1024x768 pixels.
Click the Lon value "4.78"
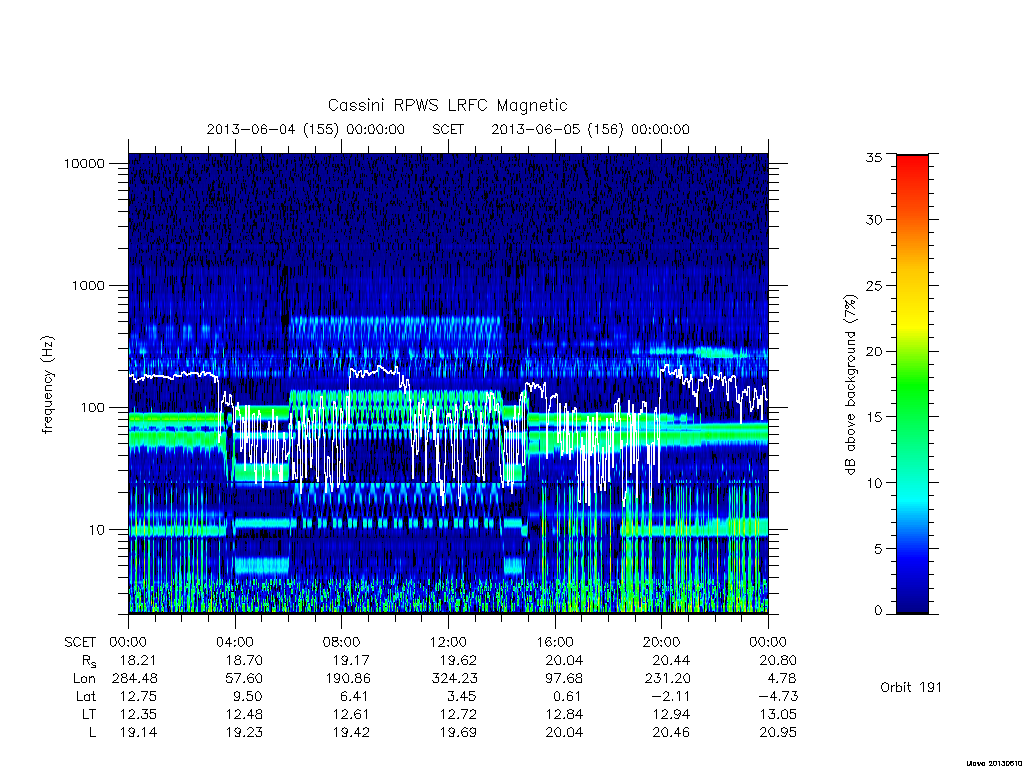point(782,679)
